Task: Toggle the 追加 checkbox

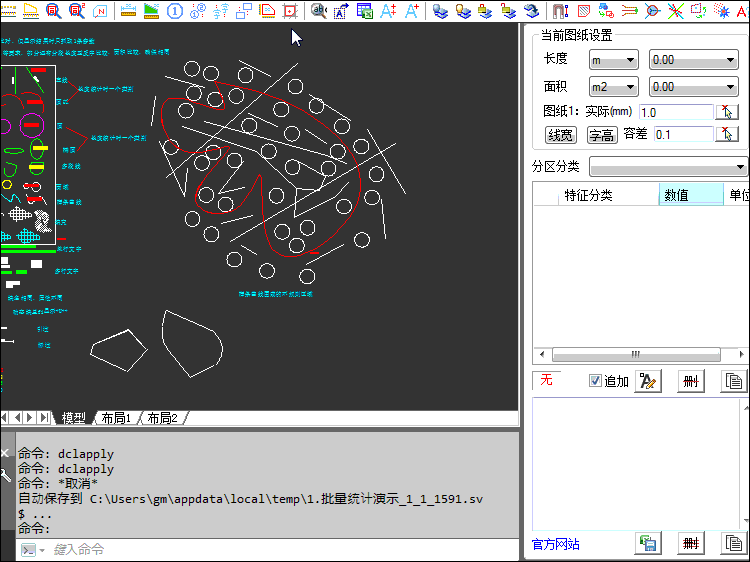Action: pyautogui.click(x=595, y=381)
